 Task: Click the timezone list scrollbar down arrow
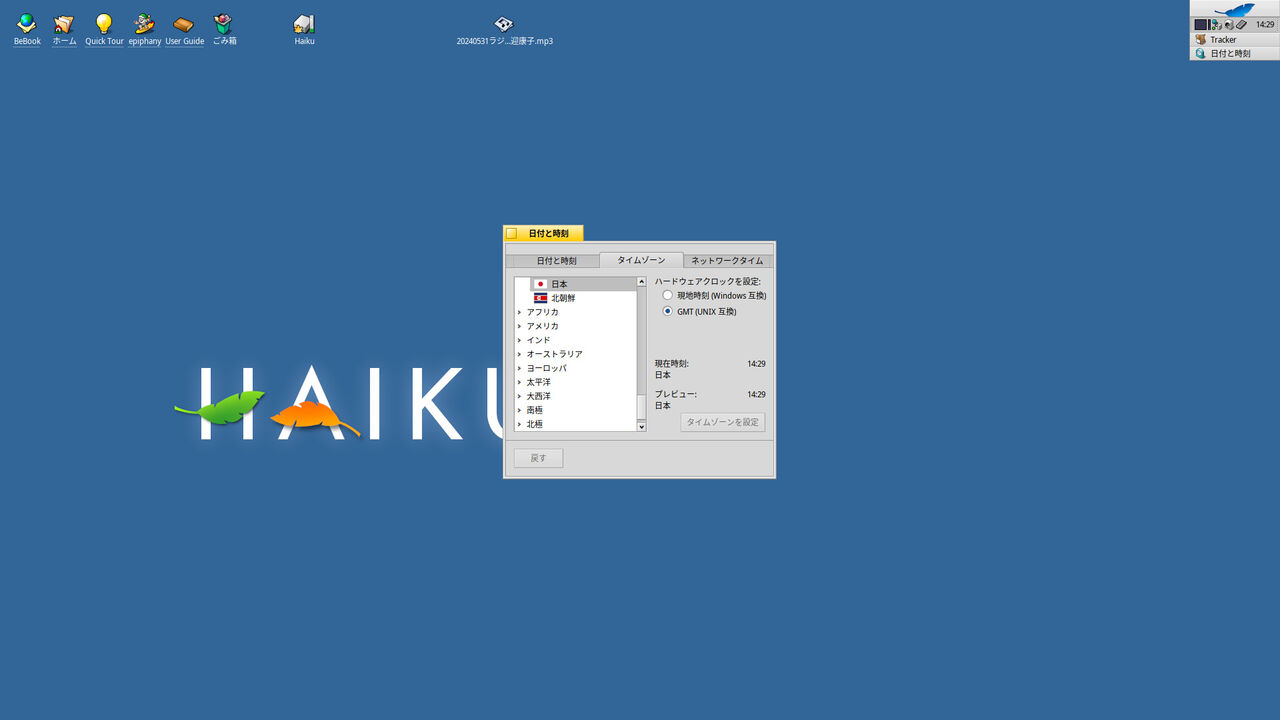[641, 426]
